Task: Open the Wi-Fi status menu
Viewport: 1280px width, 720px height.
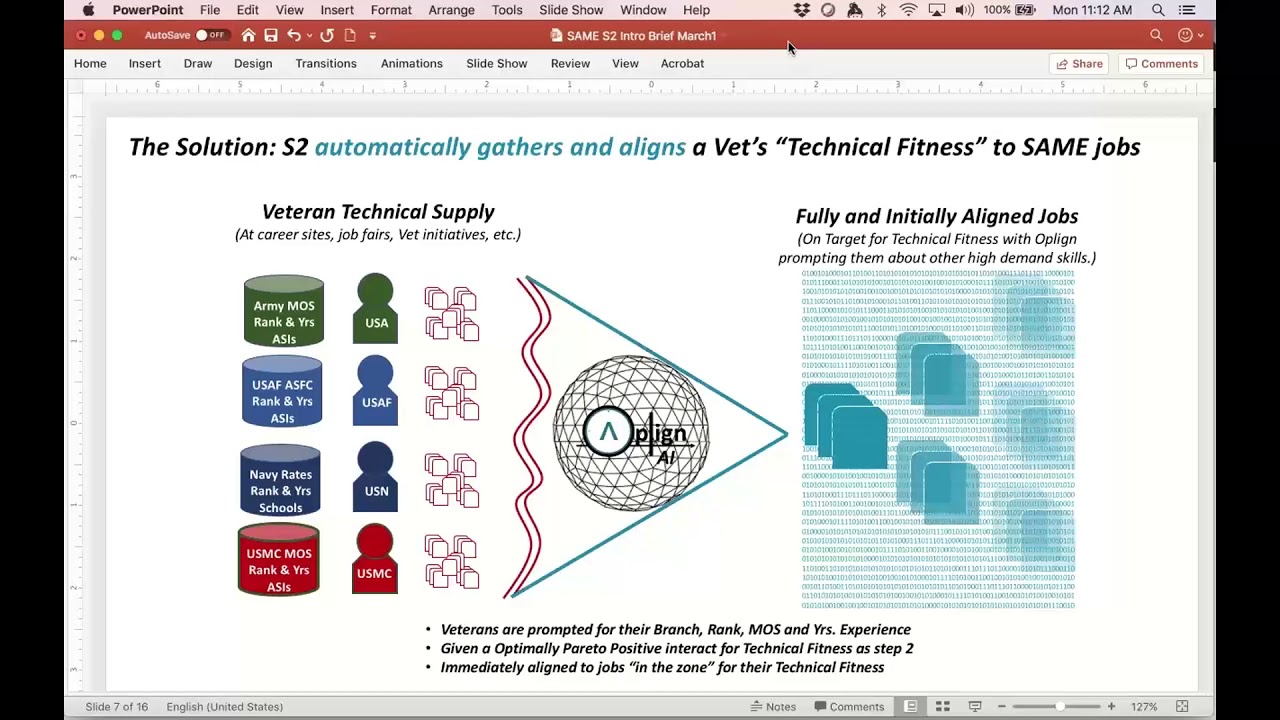Action: point(908,10)
